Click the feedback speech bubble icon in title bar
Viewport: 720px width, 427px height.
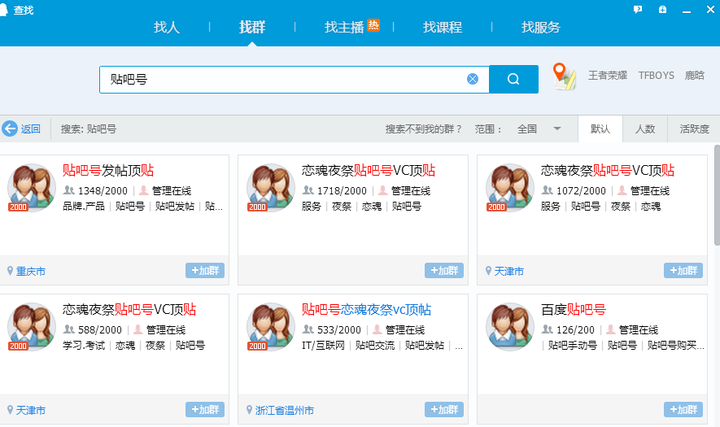click(638, 9)
